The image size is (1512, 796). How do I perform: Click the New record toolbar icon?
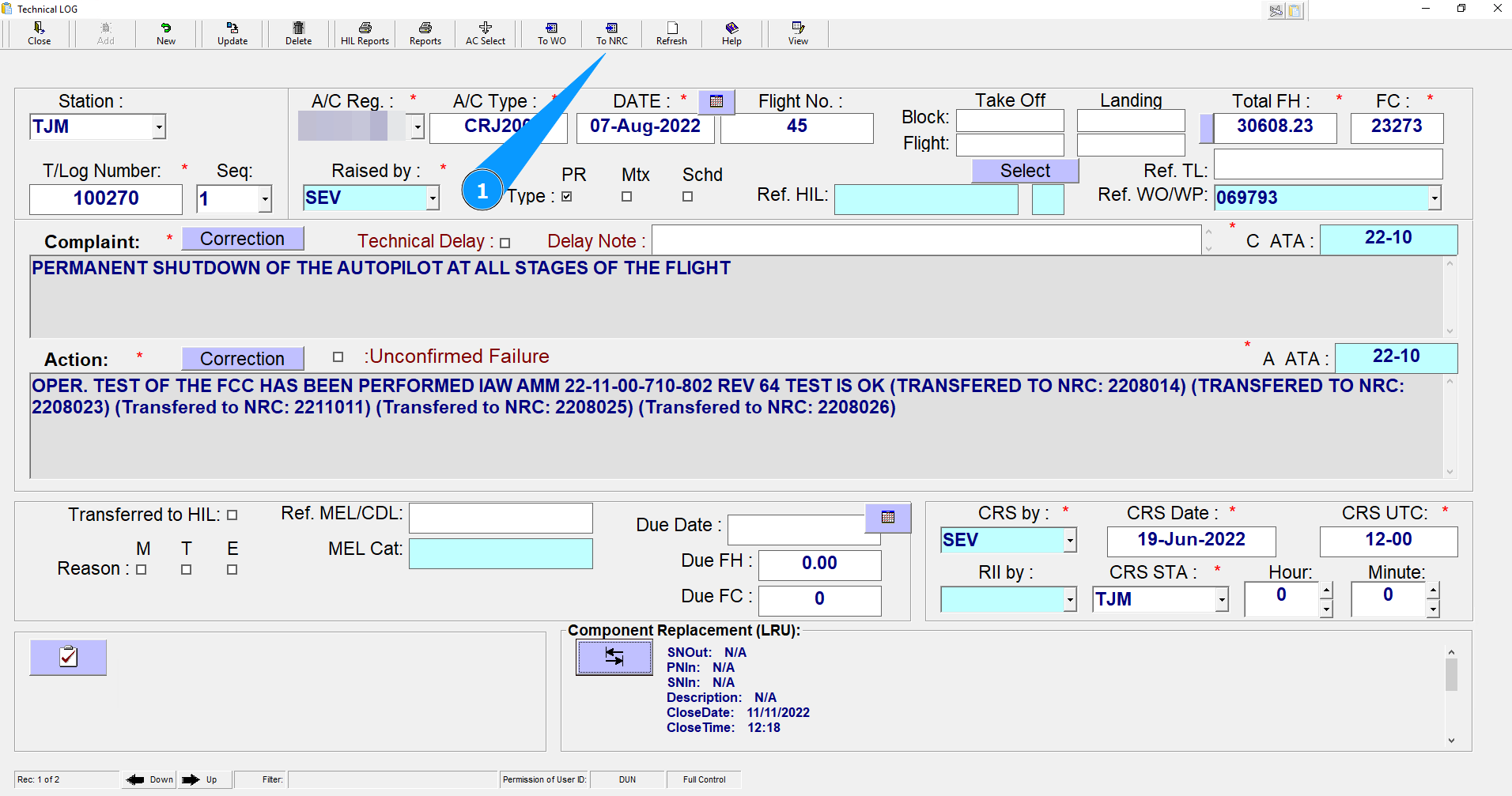coord(166,33)
